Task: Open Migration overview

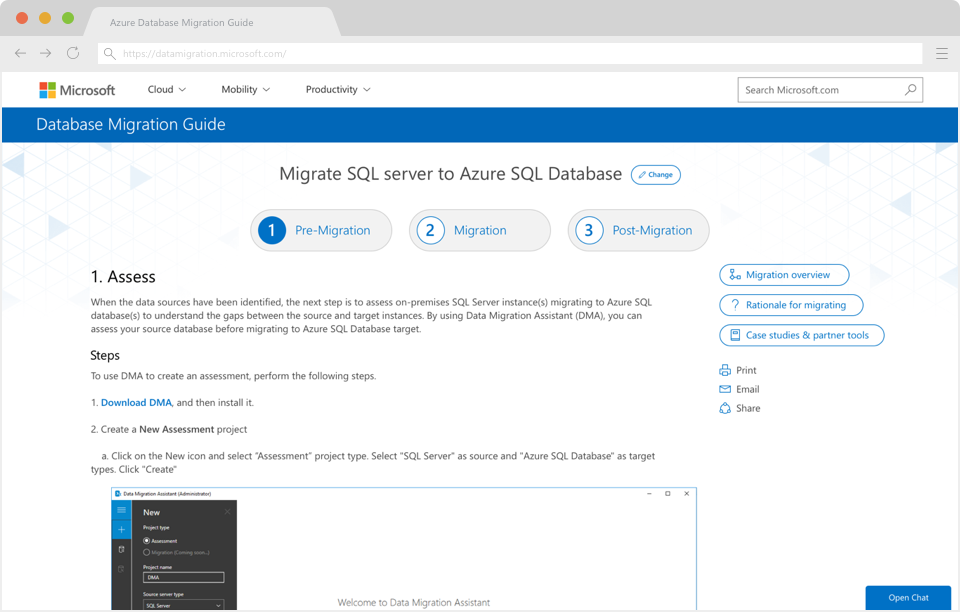Action: coord(784,275)
